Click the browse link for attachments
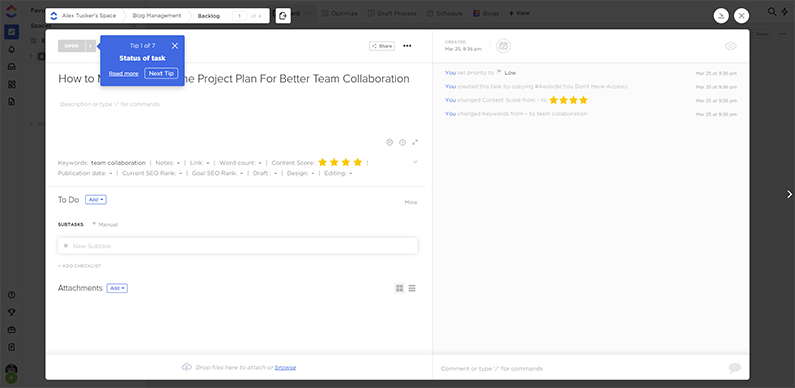This screenshot has width=795, height=388. 285,367
